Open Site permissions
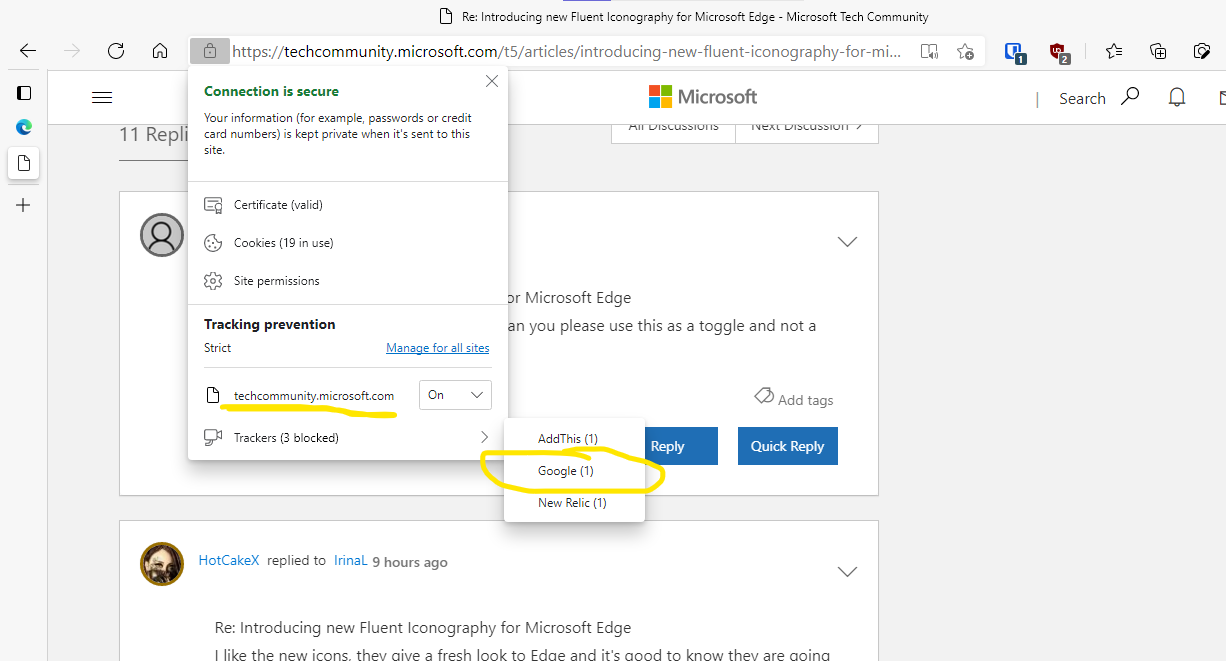This screenshot has height=661, width=1226. [348, 281]
